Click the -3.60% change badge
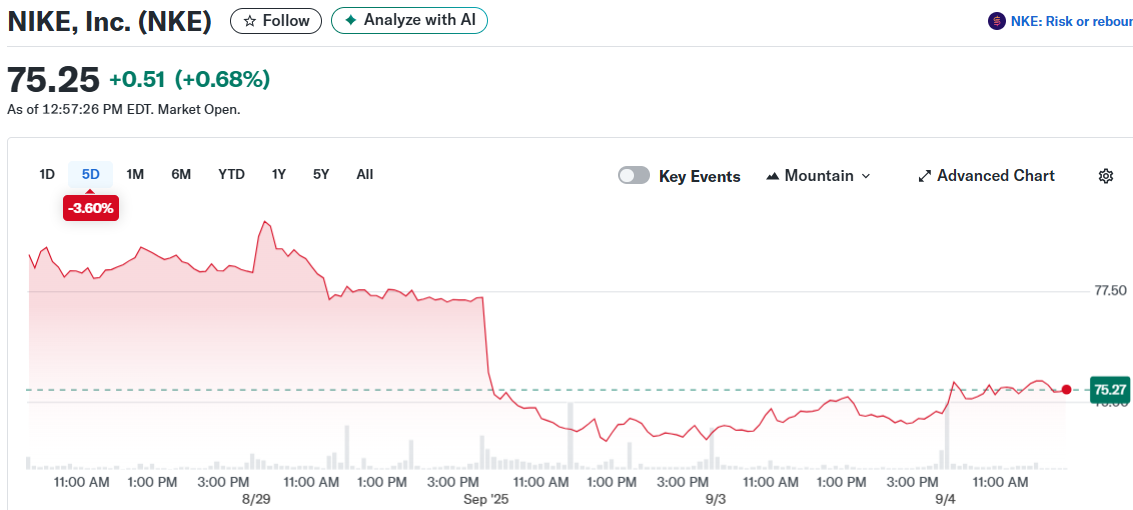The width and height of the screenshot is (1133, 510). pos(90,209)
